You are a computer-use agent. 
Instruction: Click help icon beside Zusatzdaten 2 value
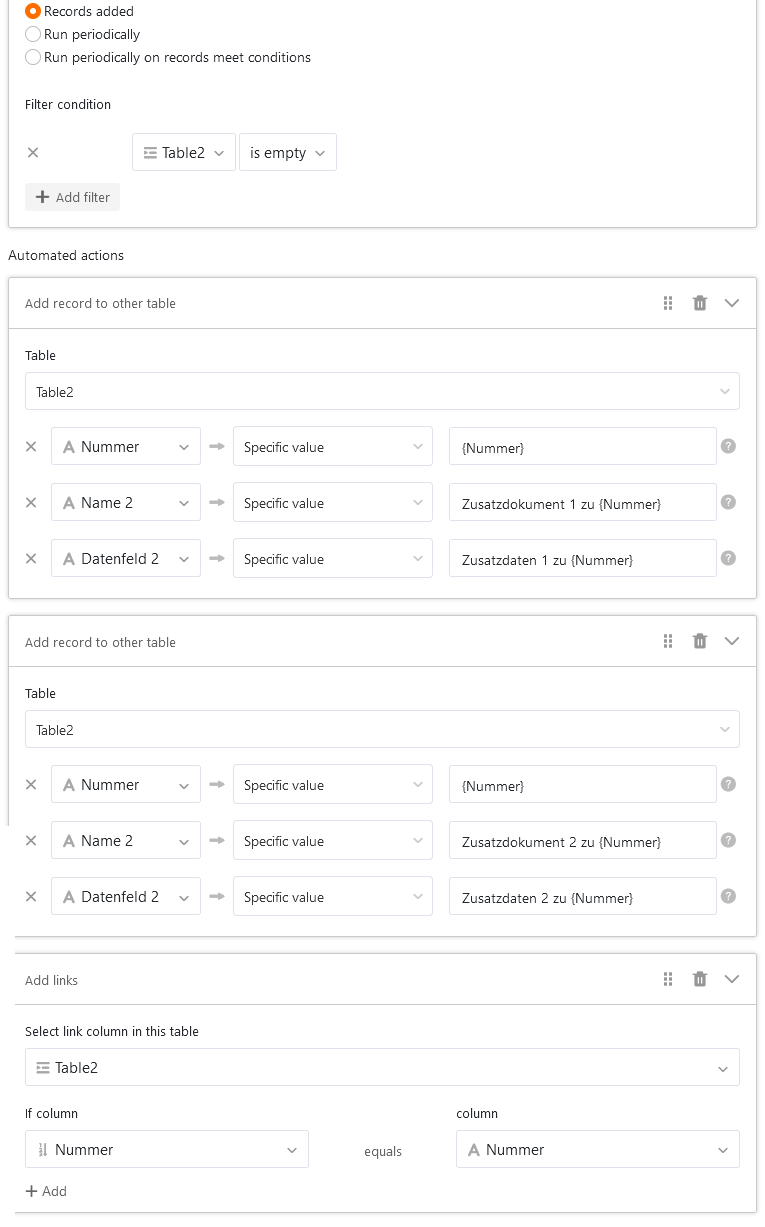[x=728, y=896]
